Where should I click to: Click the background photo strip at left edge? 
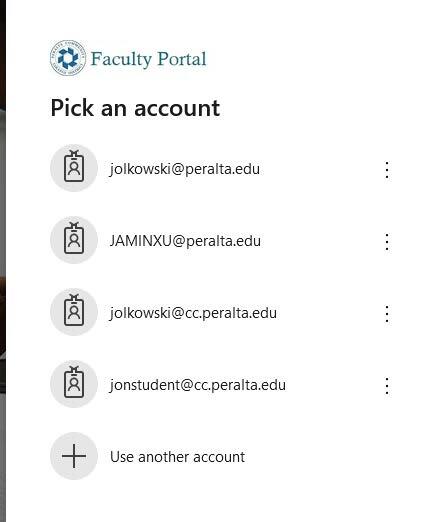coord(3,261)
